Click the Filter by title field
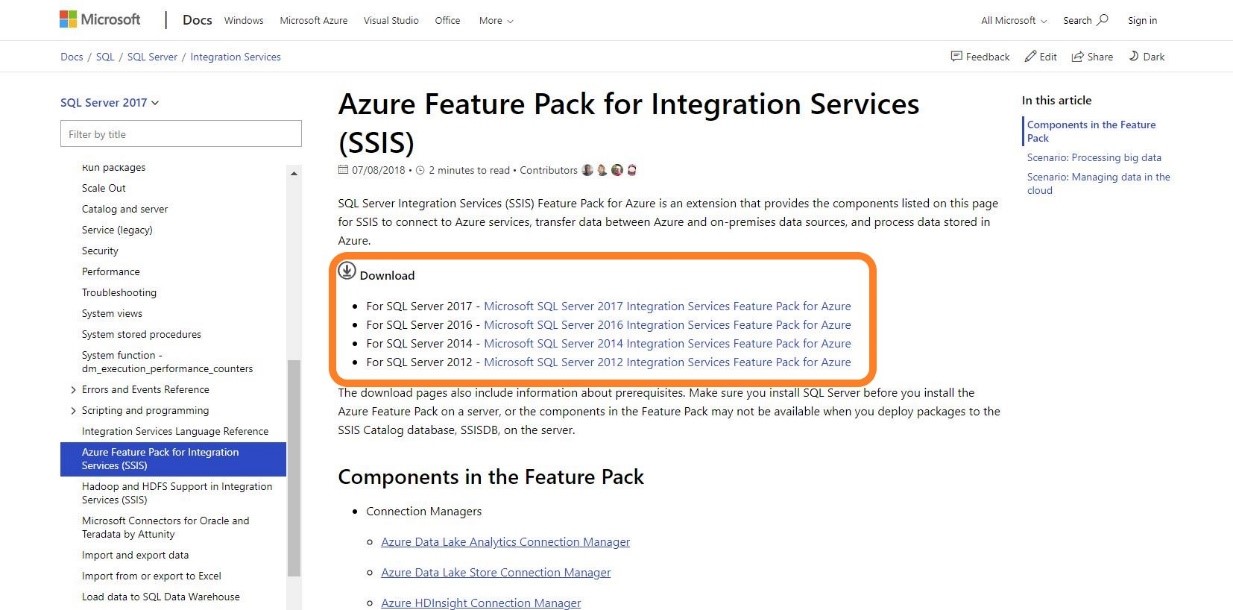Image resolution: width=1233 pixels, height=610 pixels. click(181, 134)
